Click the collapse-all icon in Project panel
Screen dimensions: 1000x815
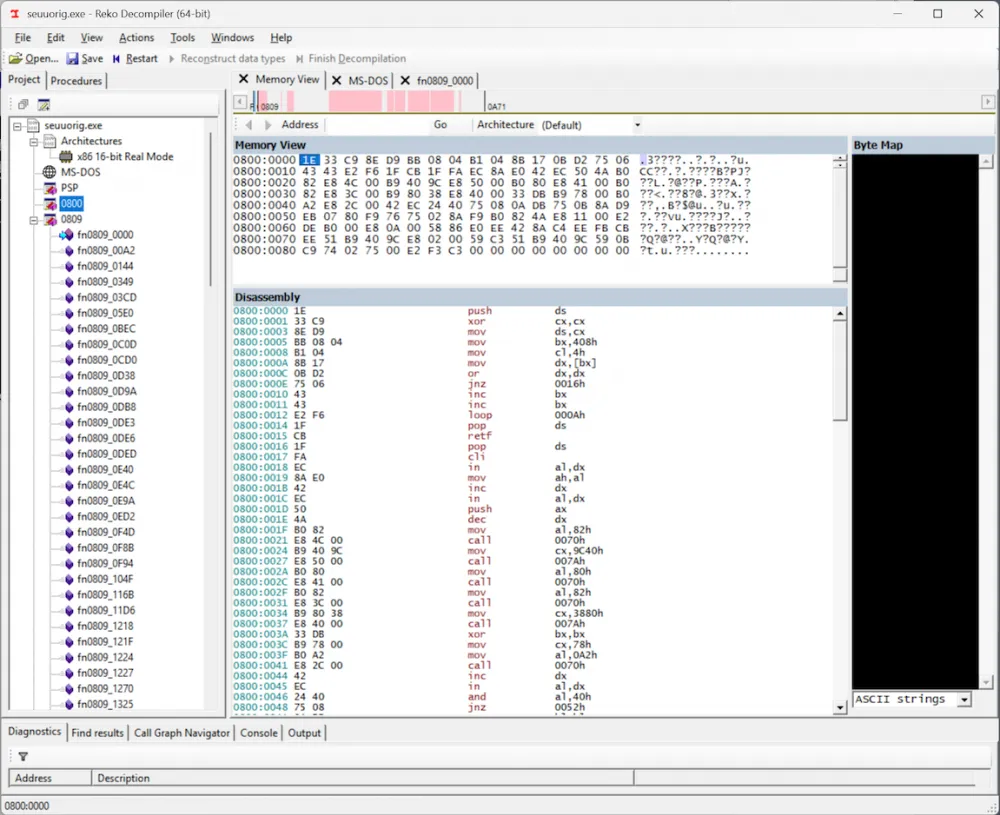coord(24,105)
